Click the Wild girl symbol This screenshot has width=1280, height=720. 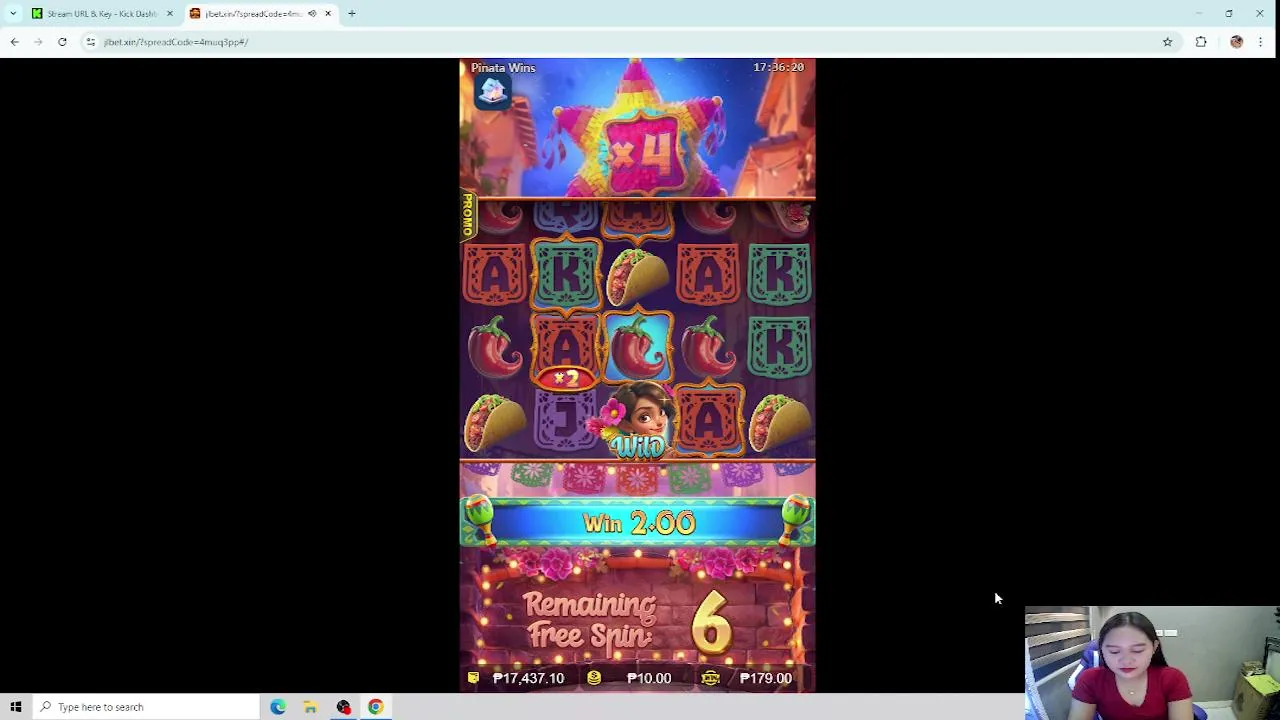point(637,421)
